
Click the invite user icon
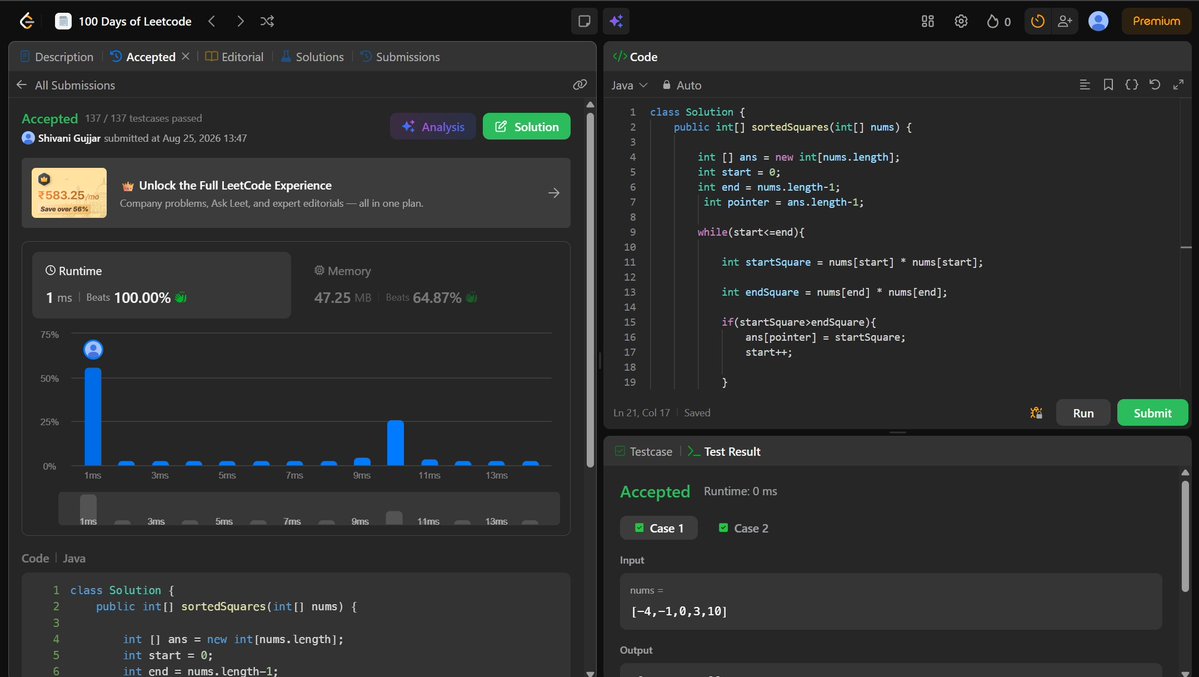coord(1064,21)
